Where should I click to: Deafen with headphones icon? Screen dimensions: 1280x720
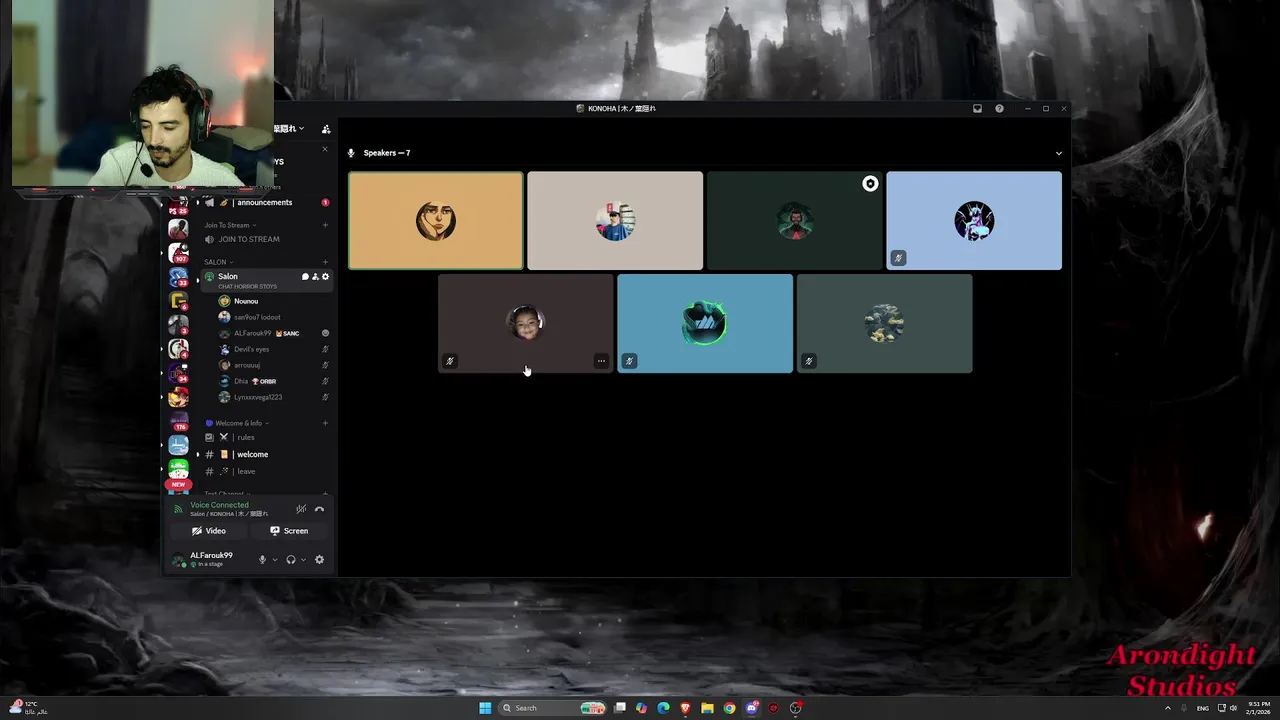tap(291, 559)
